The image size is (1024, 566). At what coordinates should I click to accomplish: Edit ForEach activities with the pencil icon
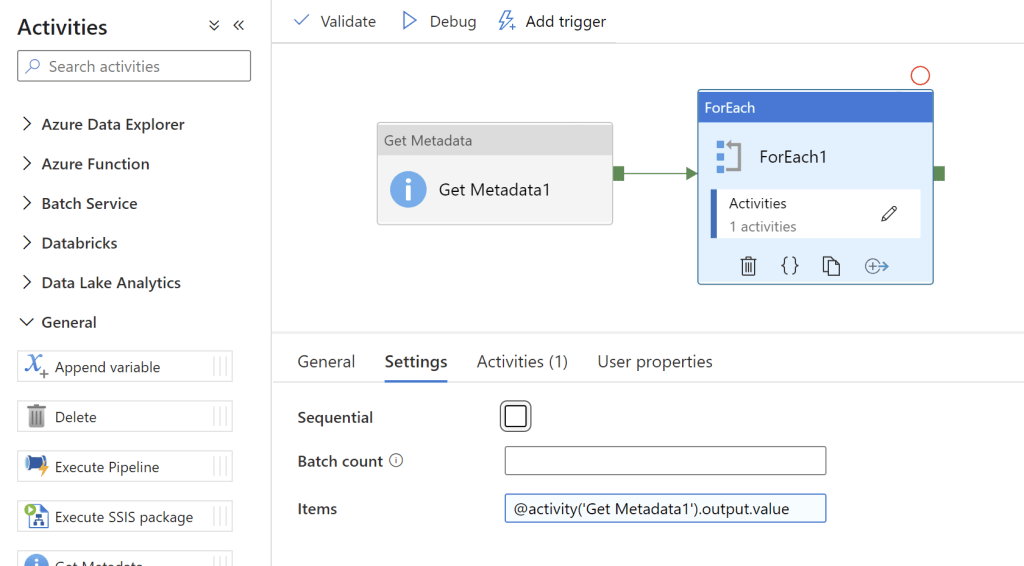889,214
